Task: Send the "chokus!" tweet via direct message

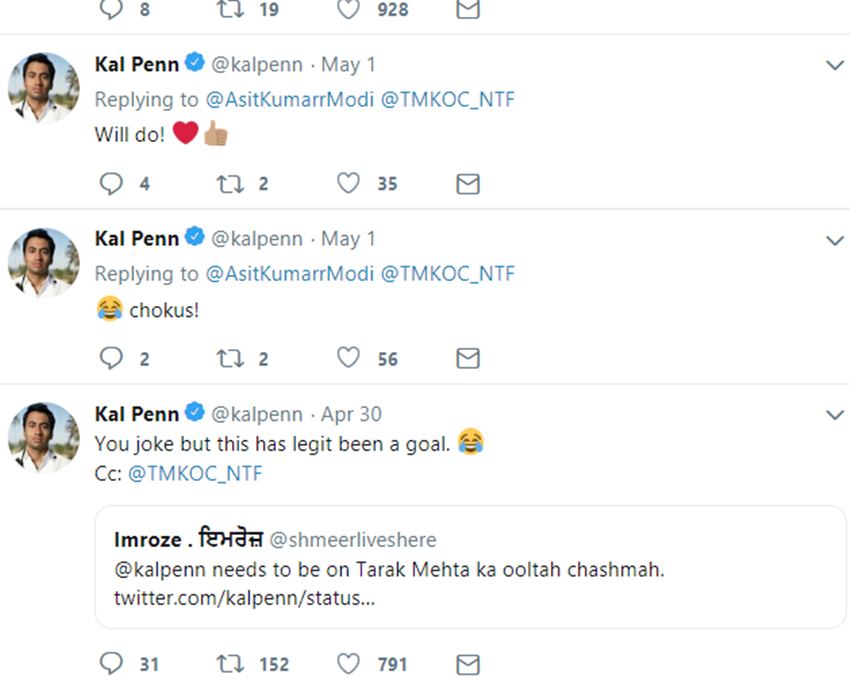Action: point(468,359)
